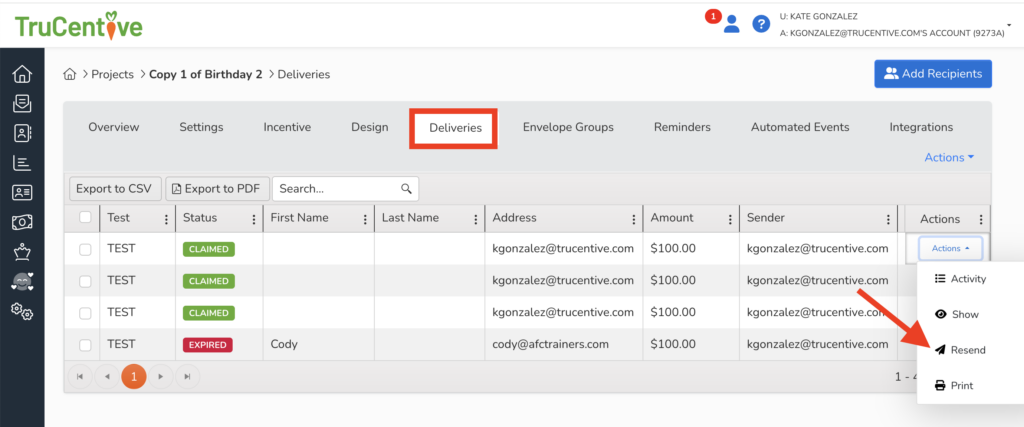Open the settings gears sidebar icon
This screenshot has height=427, width=1024.
coord(21,312)
